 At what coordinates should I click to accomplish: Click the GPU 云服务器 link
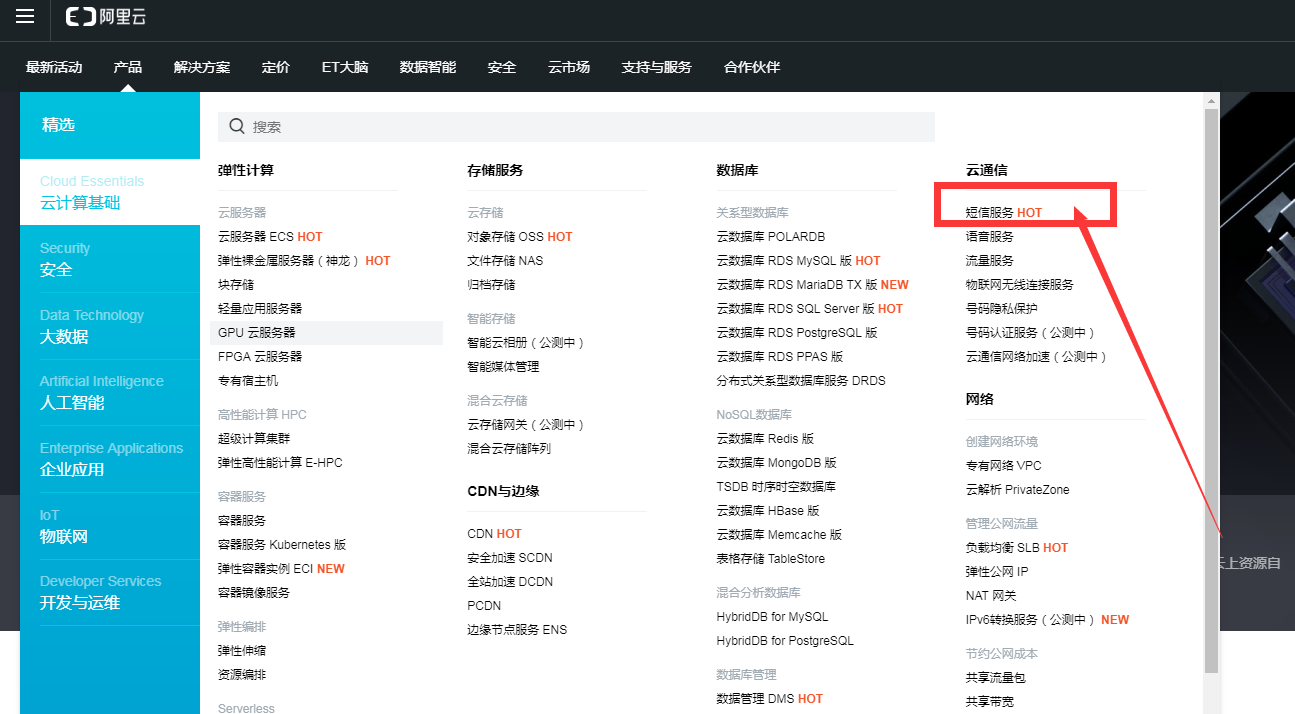pyautogui.click(x=257, y=333)
